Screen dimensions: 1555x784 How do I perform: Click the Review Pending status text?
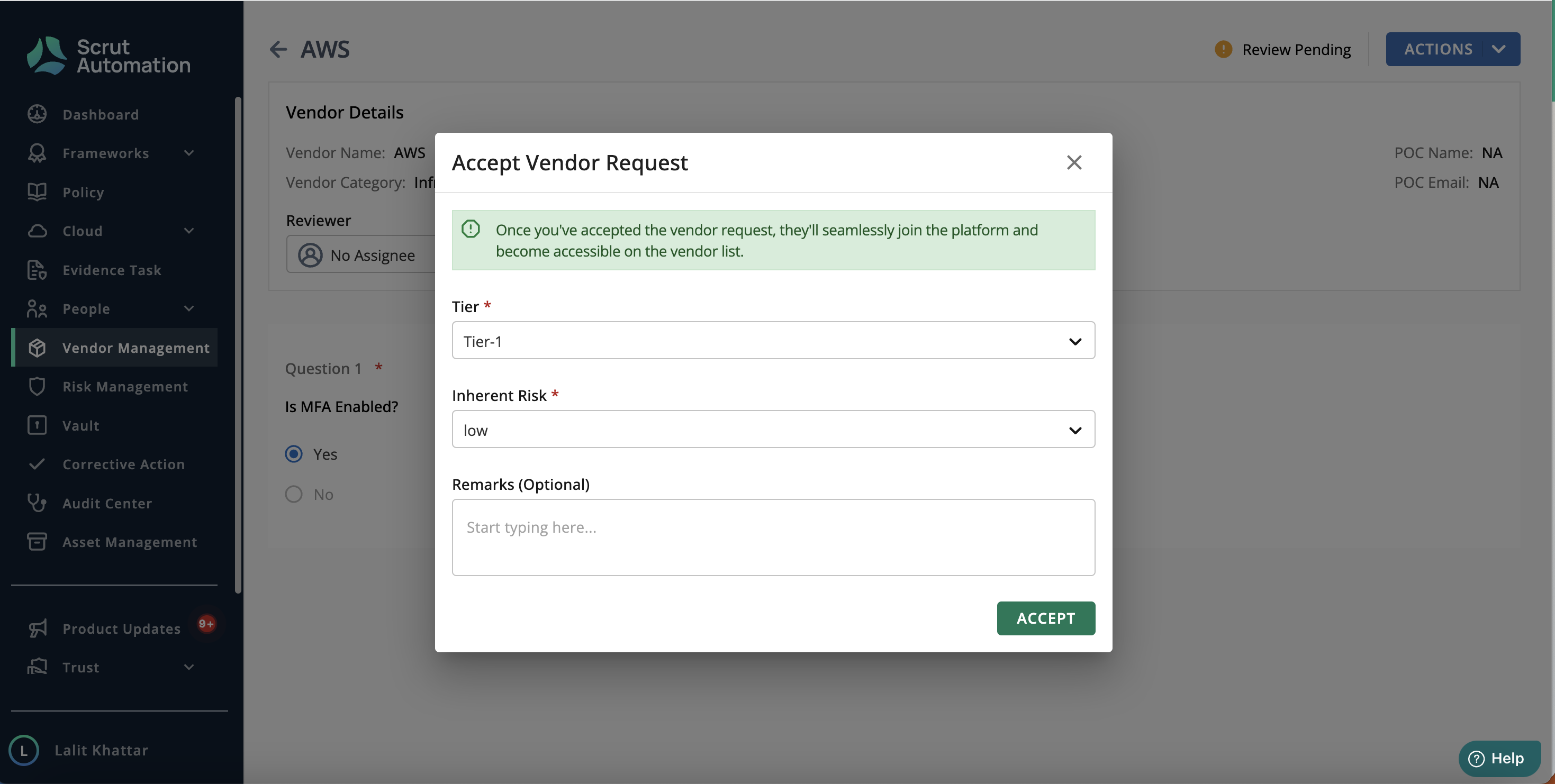tap(1296, 50)
